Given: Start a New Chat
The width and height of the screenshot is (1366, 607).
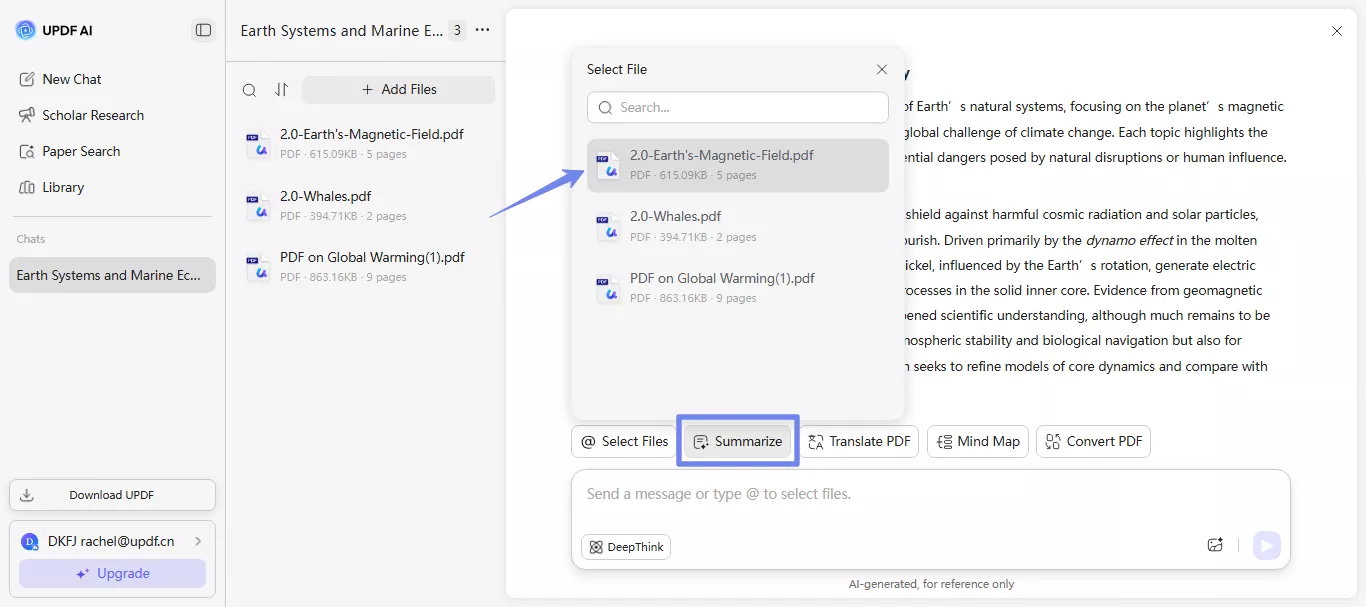Looking at the screenshot, I should (70, 79).
